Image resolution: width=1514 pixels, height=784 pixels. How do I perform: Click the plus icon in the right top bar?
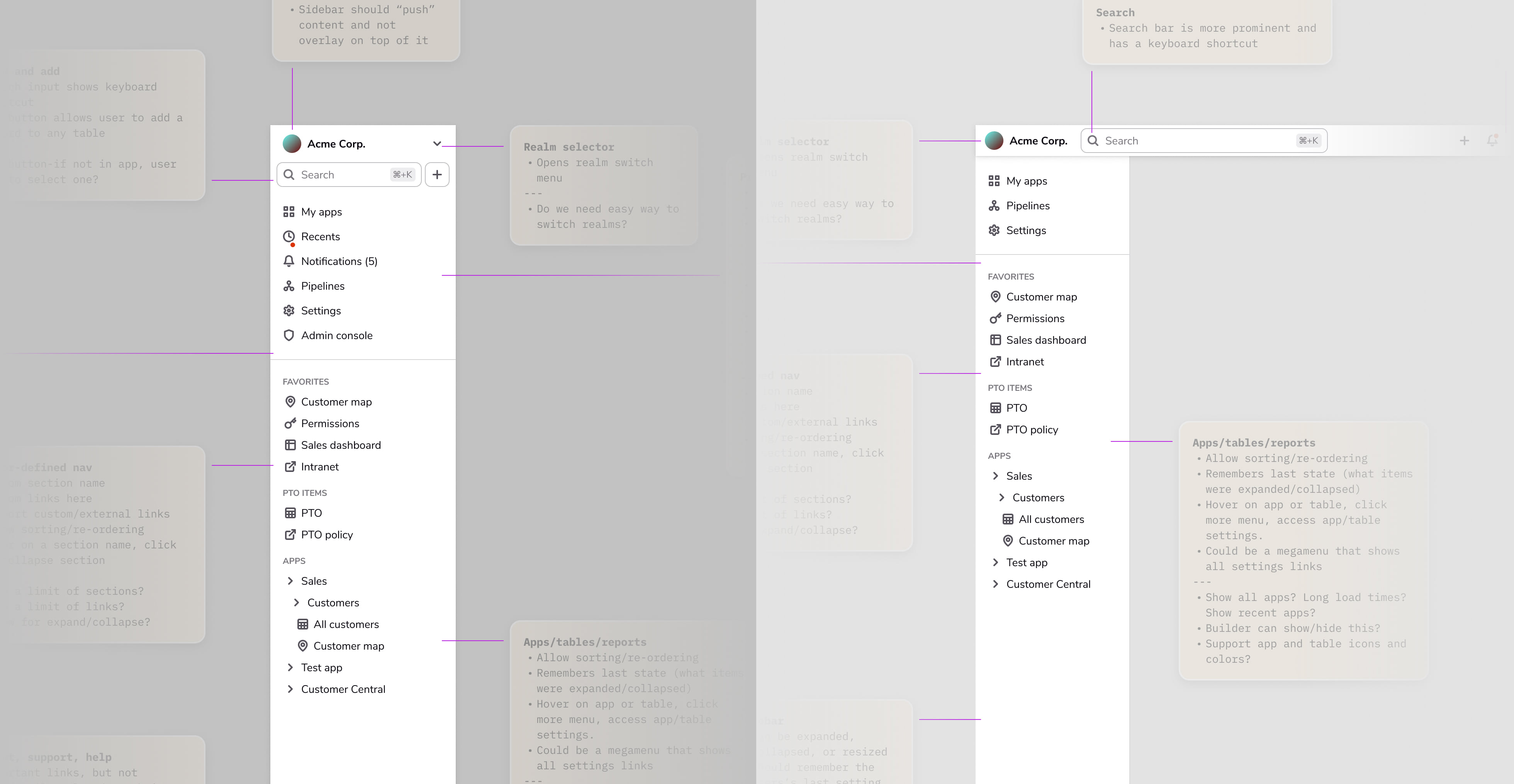(1464, 141)
